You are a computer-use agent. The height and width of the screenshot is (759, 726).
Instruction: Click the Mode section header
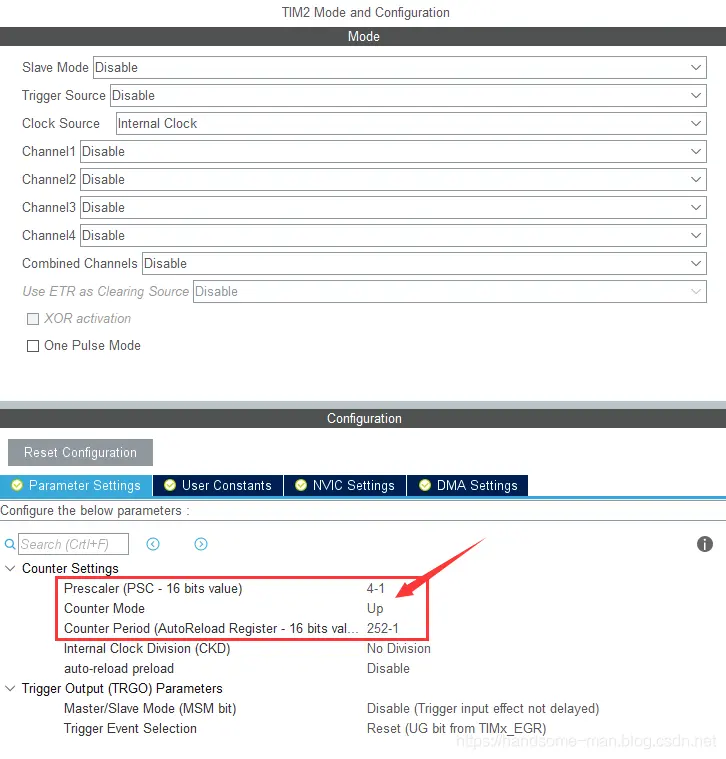point(363,37)
